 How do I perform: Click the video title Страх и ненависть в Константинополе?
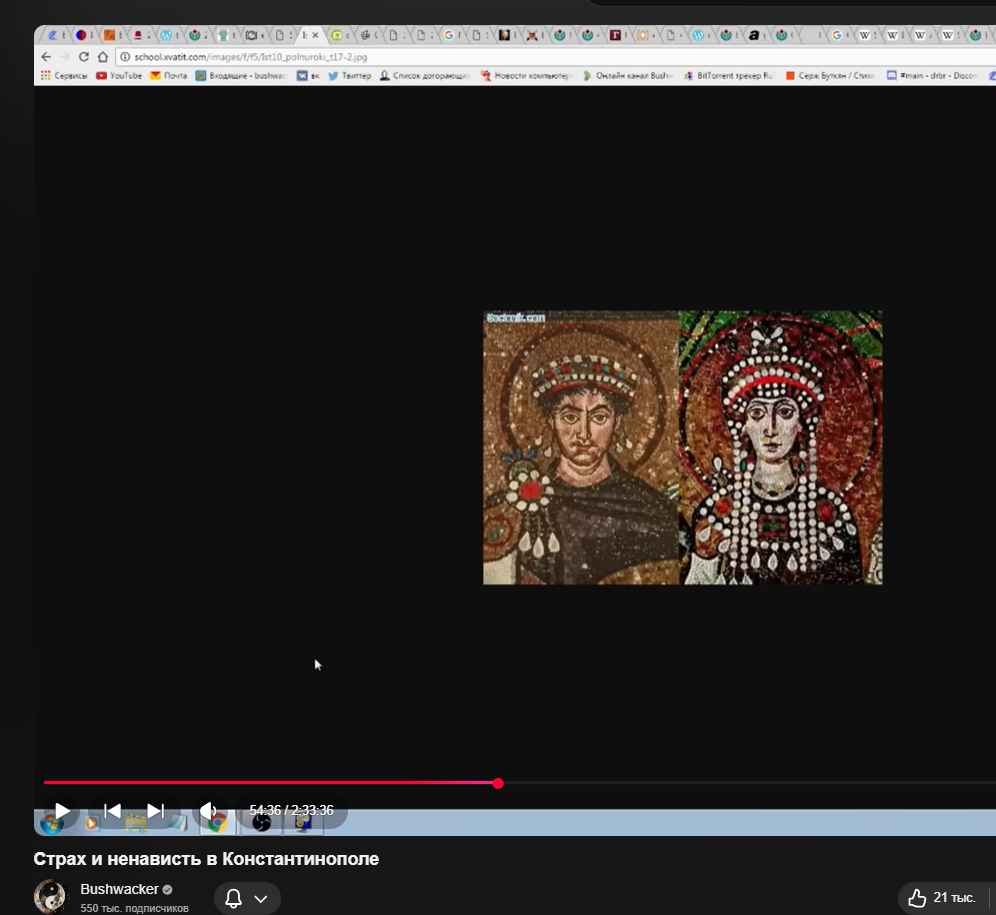pos(206,859)
